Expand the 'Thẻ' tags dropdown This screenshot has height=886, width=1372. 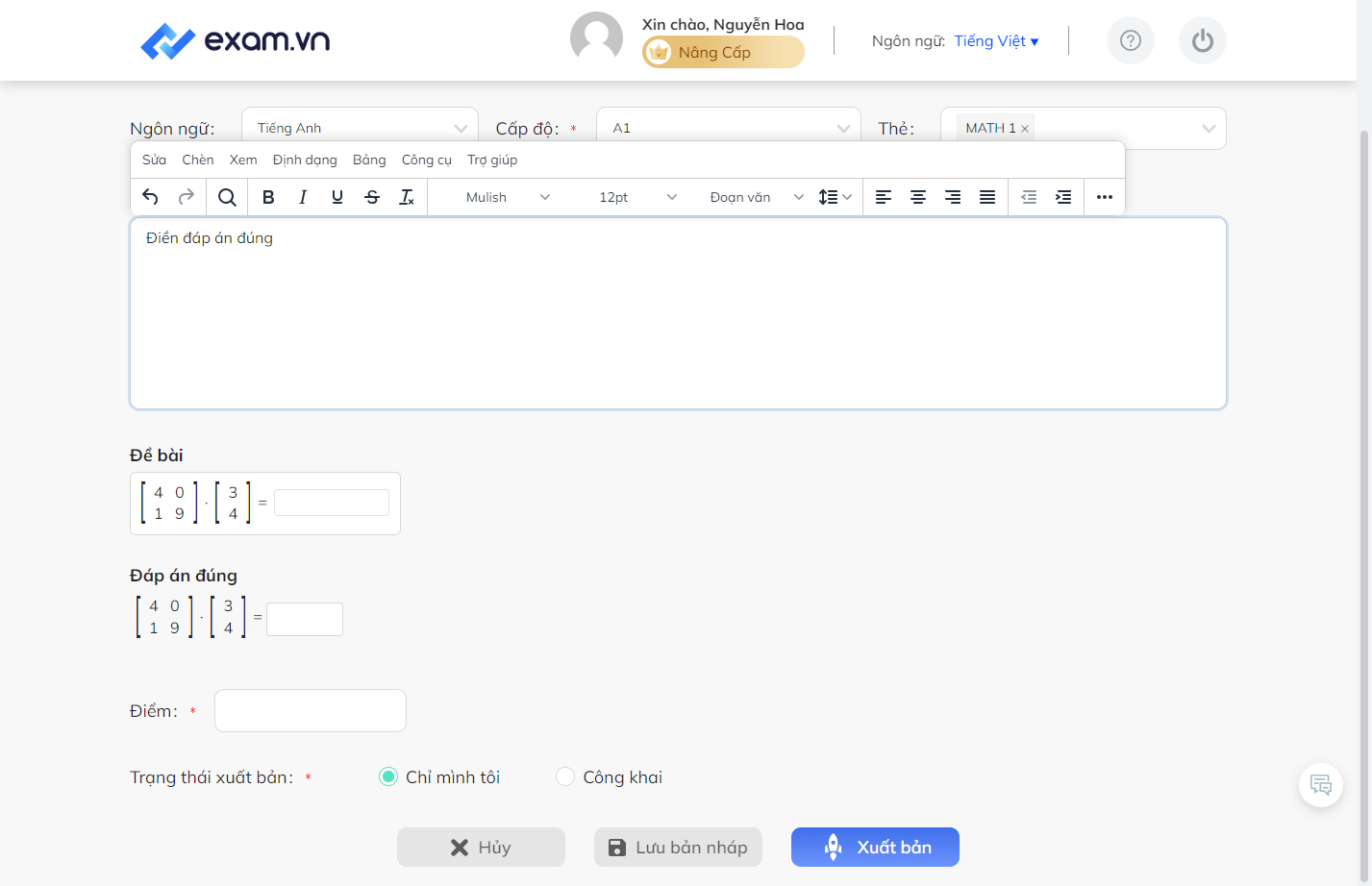pos(1209,129)
